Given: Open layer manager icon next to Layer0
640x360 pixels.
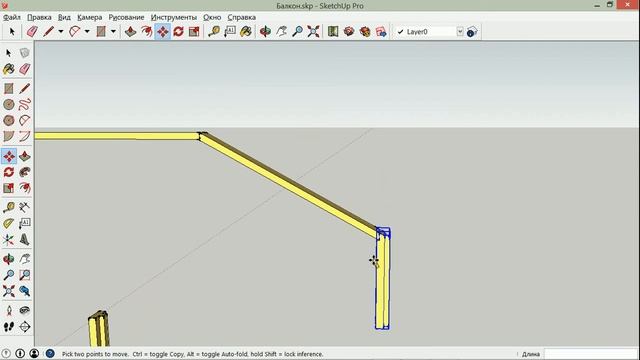Looking at the screenshot, I should pyautogui.click(x=472, y=31).
